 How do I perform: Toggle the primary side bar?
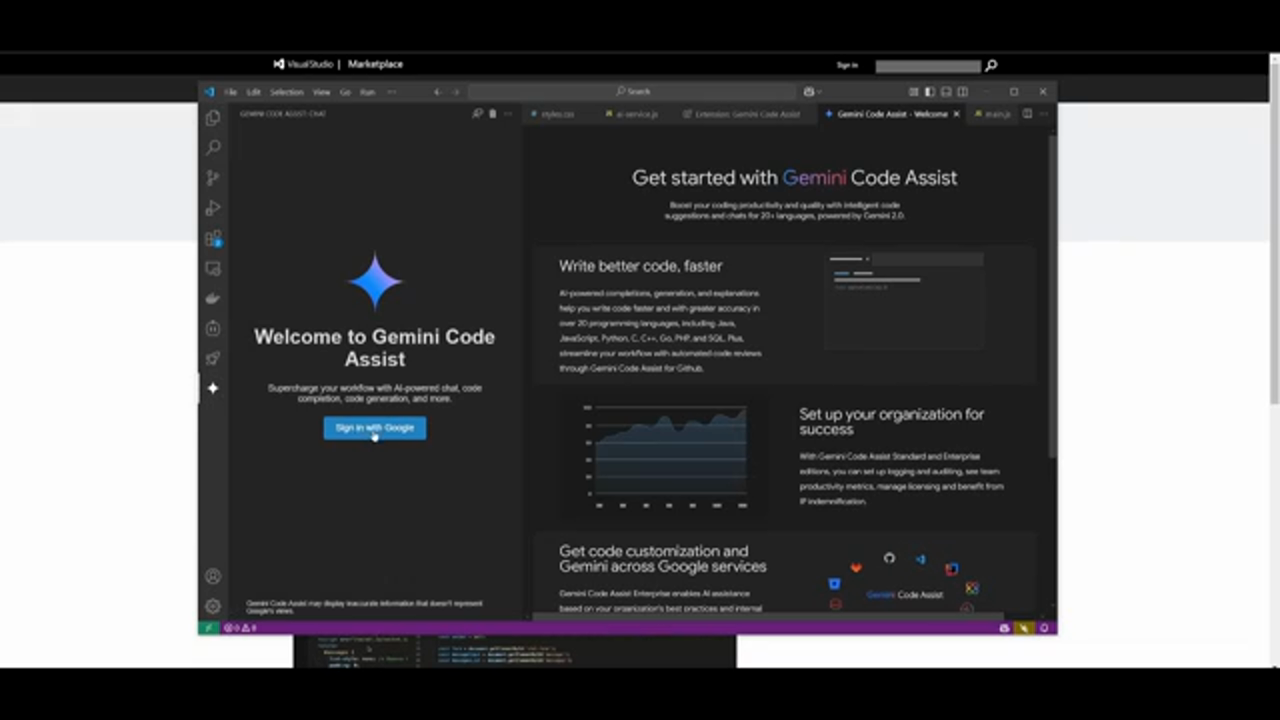(x=929, y=92)
